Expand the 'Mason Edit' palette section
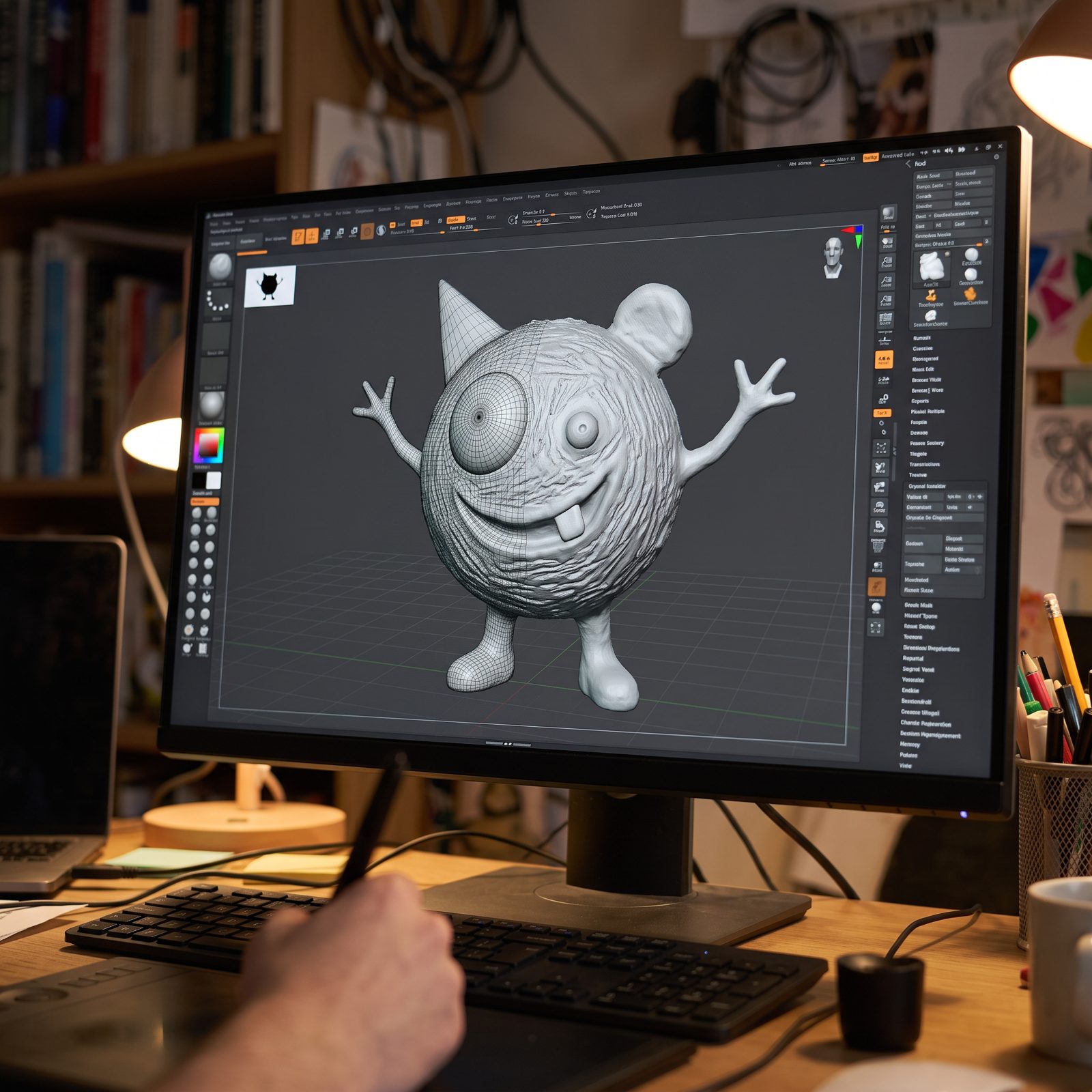The height and width of the screenshot is (1092, 1092). [923, 369]
